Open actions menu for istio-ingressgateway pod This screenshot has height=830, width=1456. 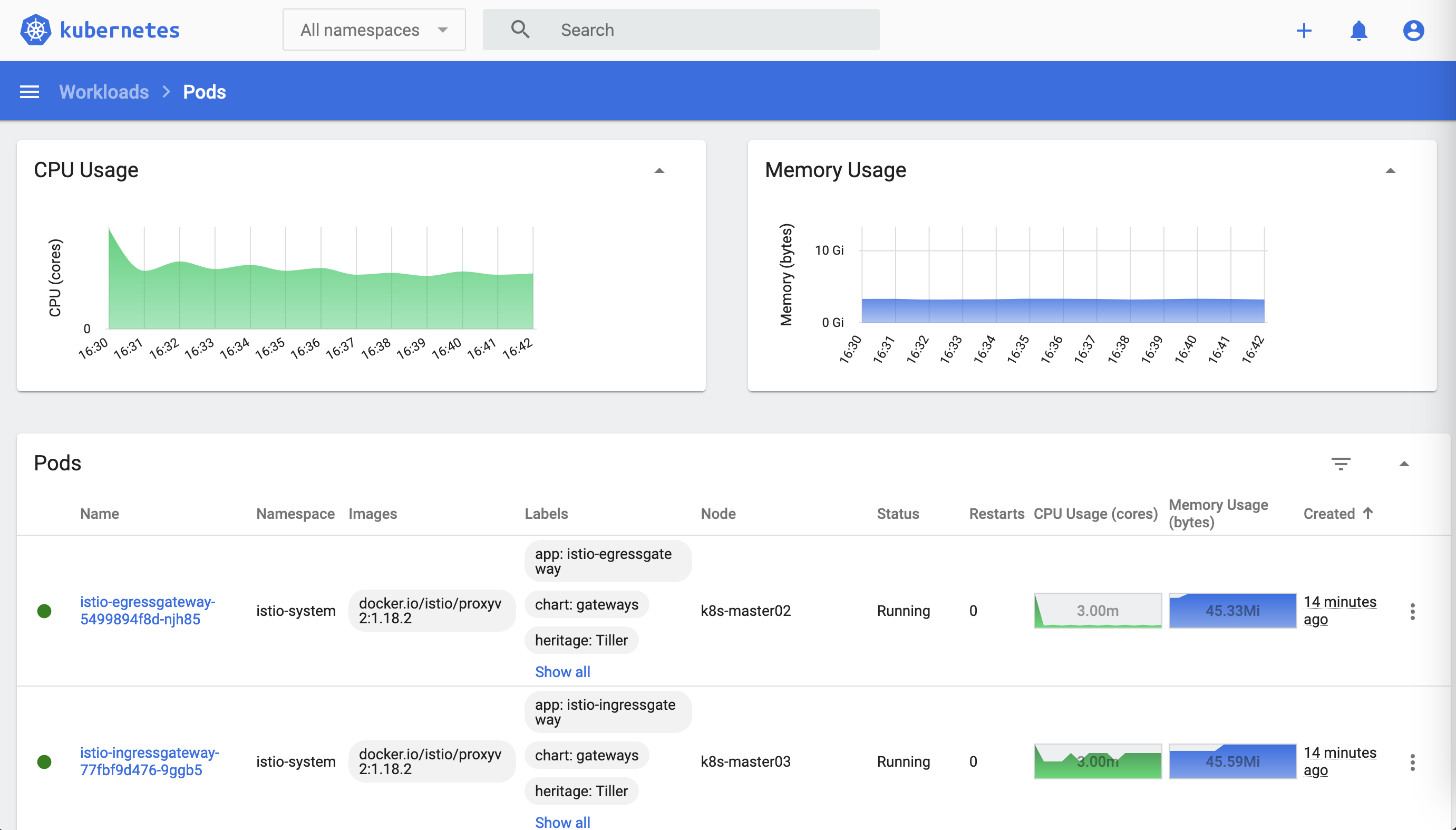tap(1412, 762)
